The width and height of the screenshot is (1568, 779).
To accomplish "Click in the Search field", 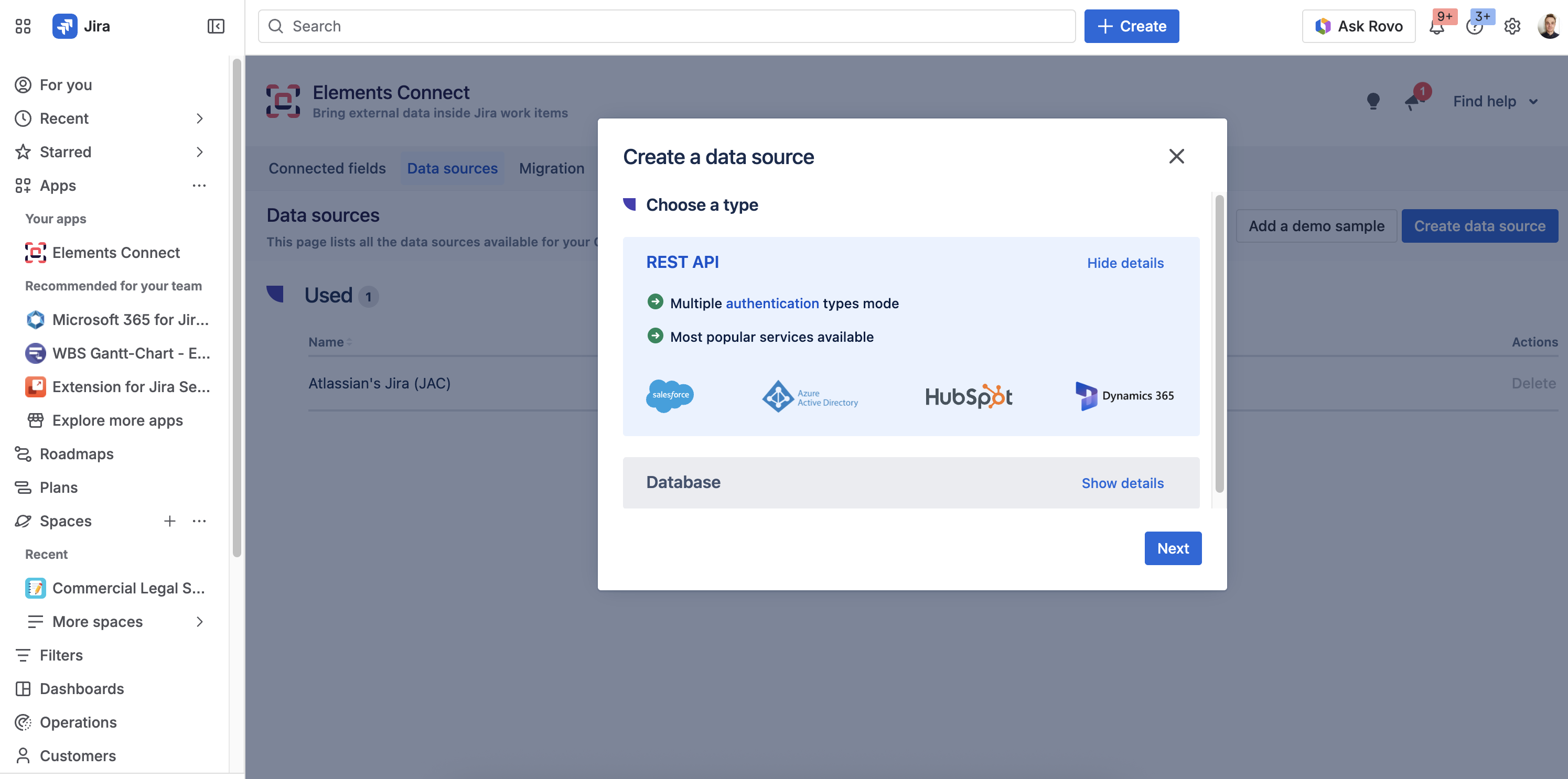I will [x=667, y=26].
